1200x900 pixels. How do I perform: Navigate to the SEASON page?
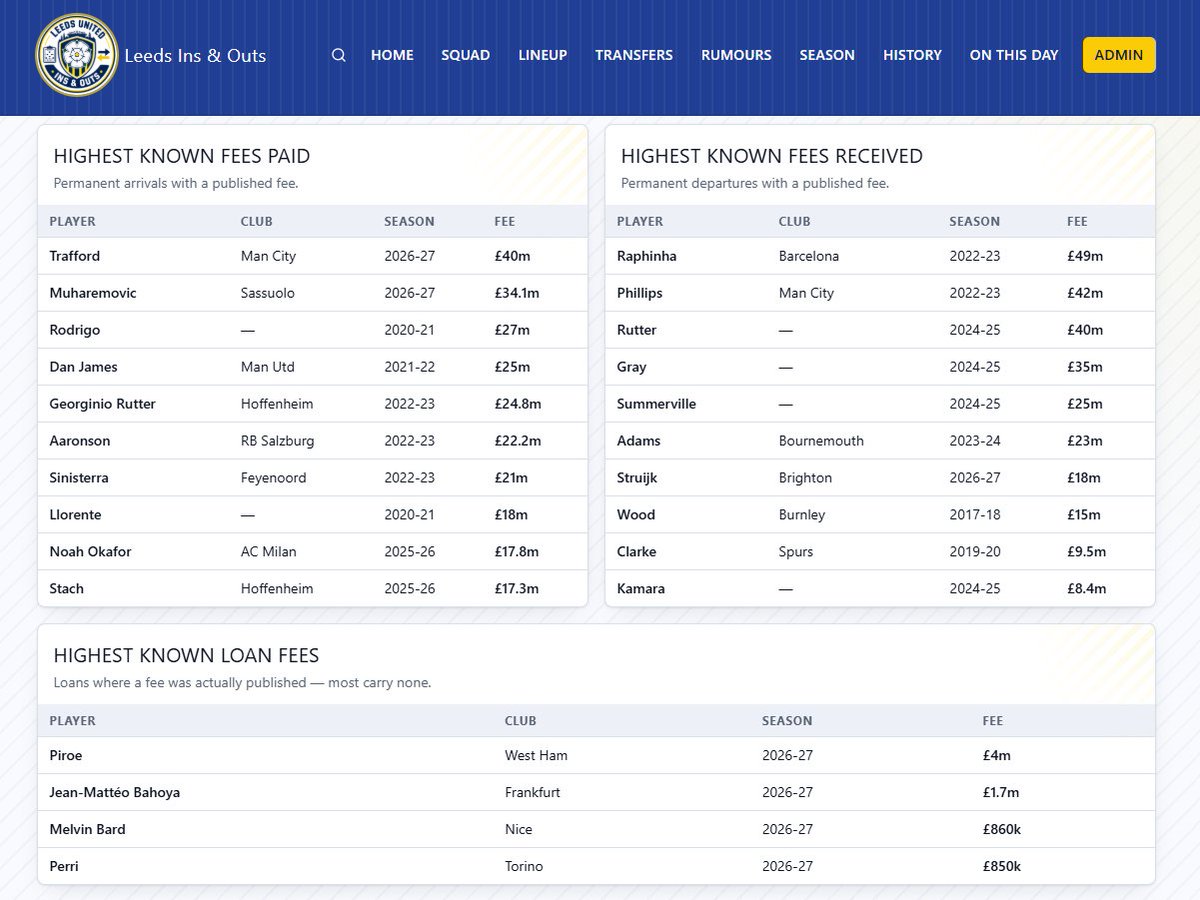point(827,55)
